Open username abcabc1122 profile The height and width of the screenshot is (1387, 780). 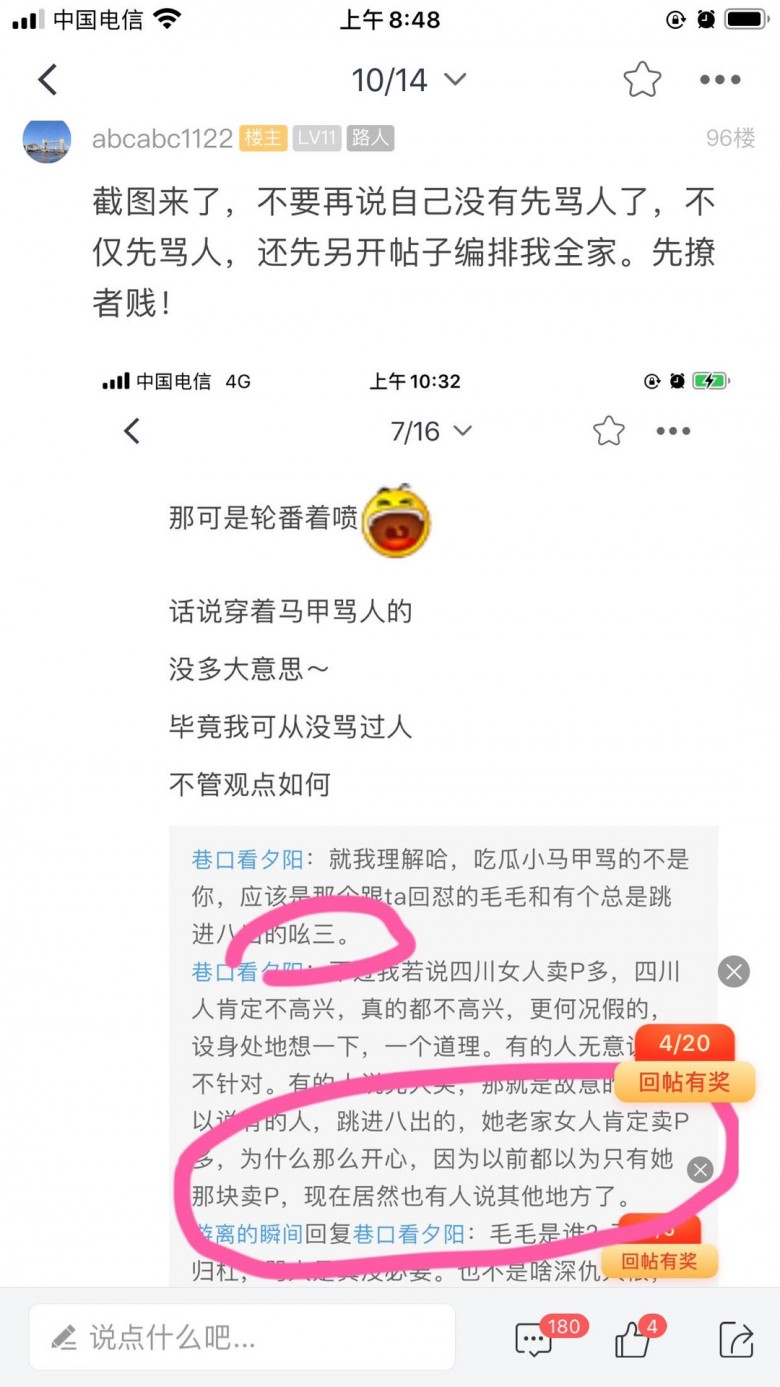pos(162,138)
